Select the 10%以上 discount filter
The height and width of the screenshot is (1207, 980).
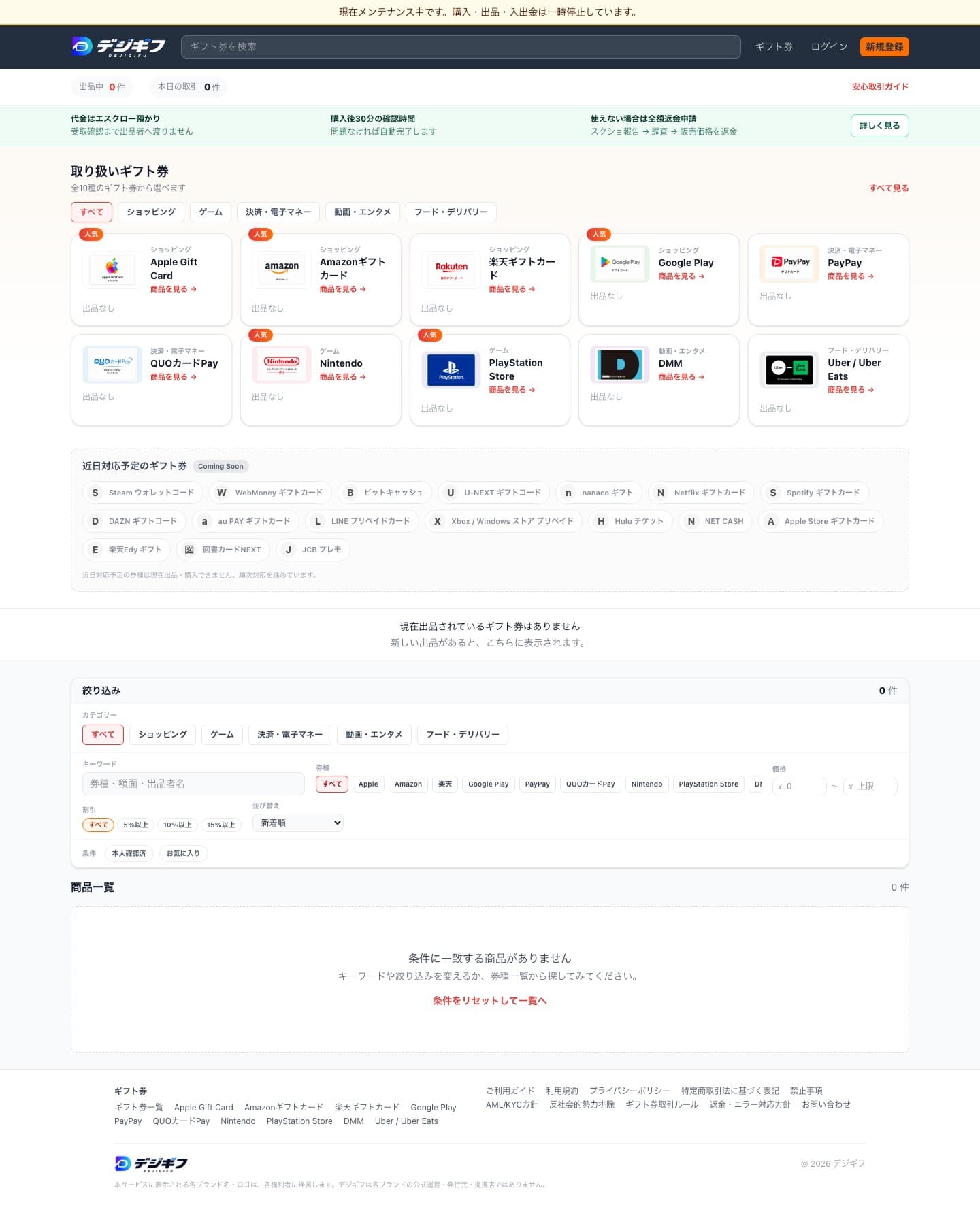point(178,825)
